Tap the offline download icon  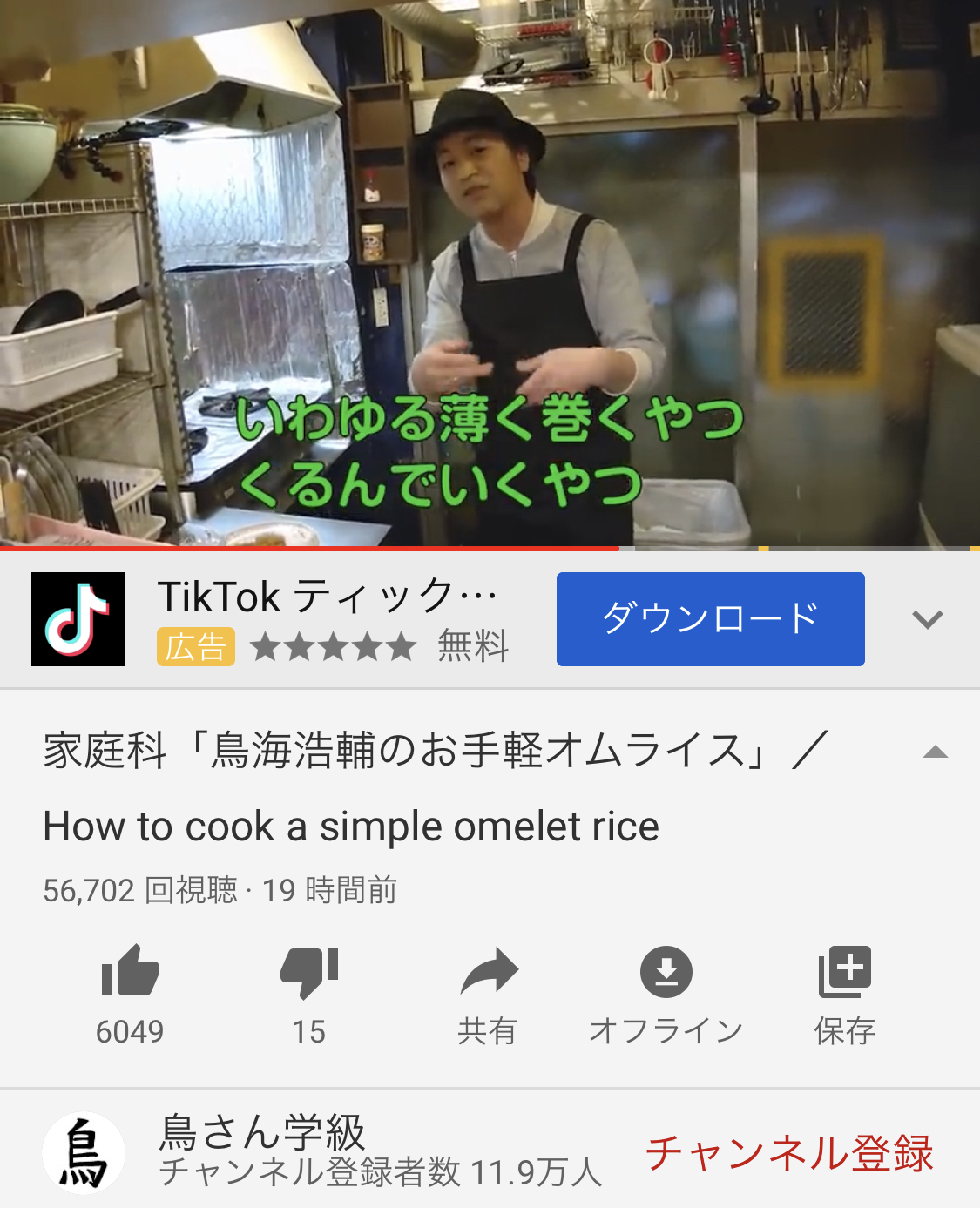click(666, 971)
